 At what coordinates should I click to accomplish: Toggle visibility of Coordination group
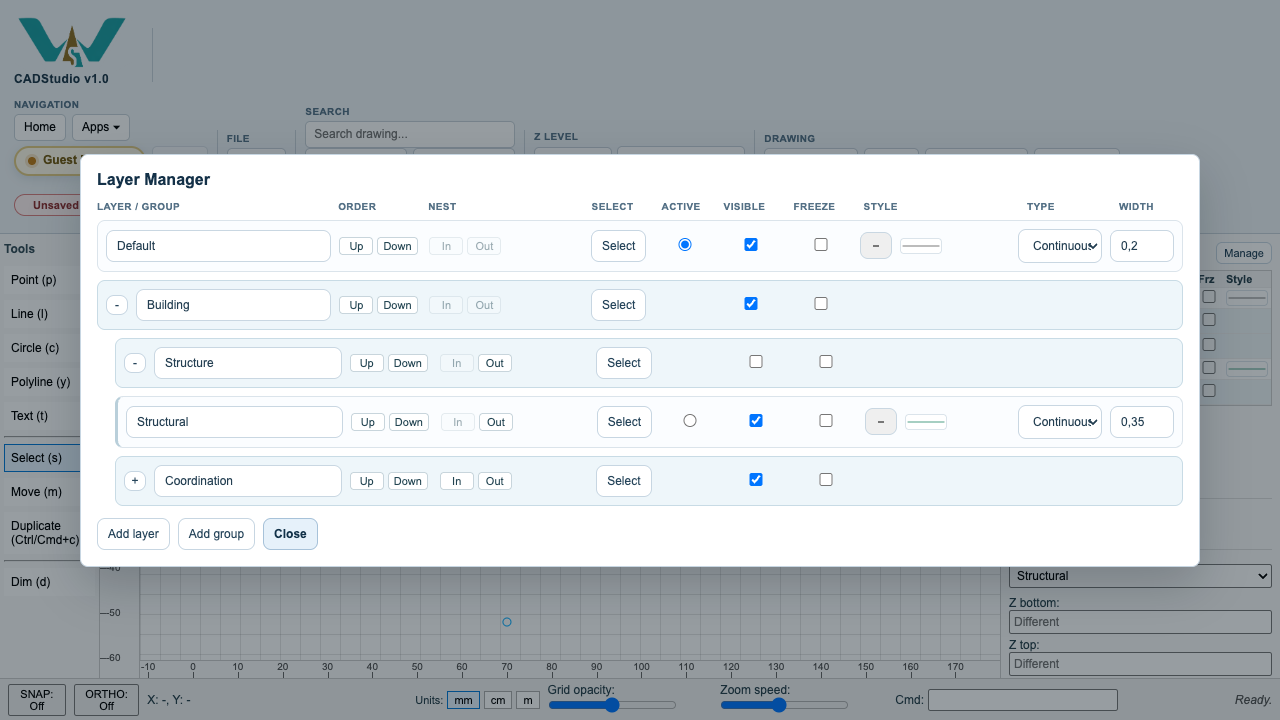[x=756, y=480]
